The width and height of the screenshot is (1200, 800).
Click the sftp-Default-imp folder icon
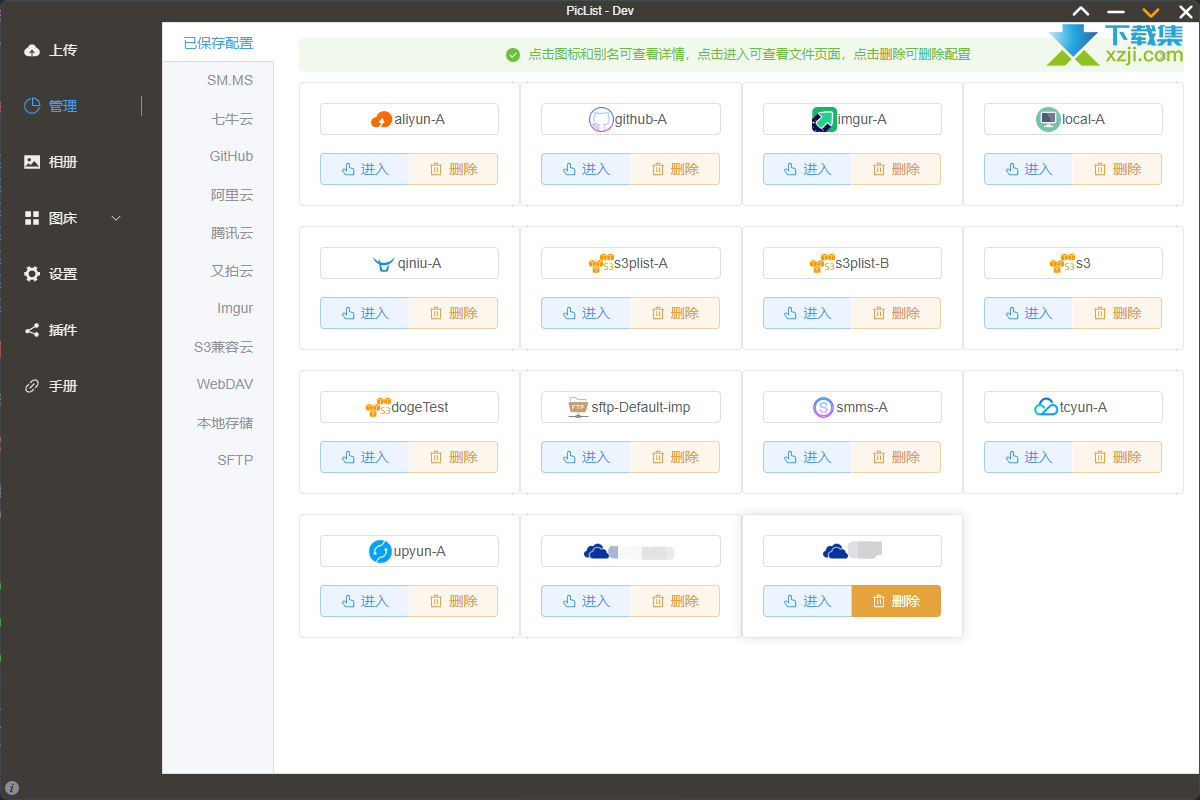pyautogui.click(x=578, y=407)
